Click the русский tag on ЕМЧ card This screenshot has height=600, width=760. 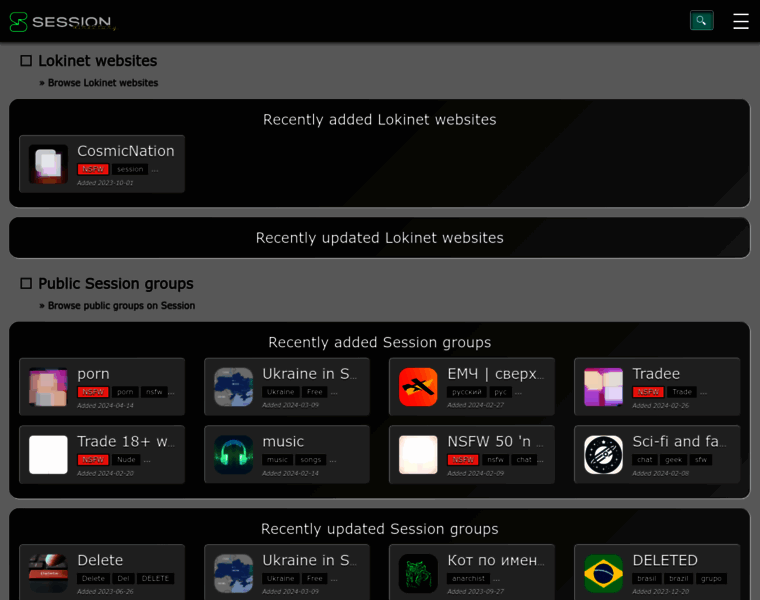(466, 392)
